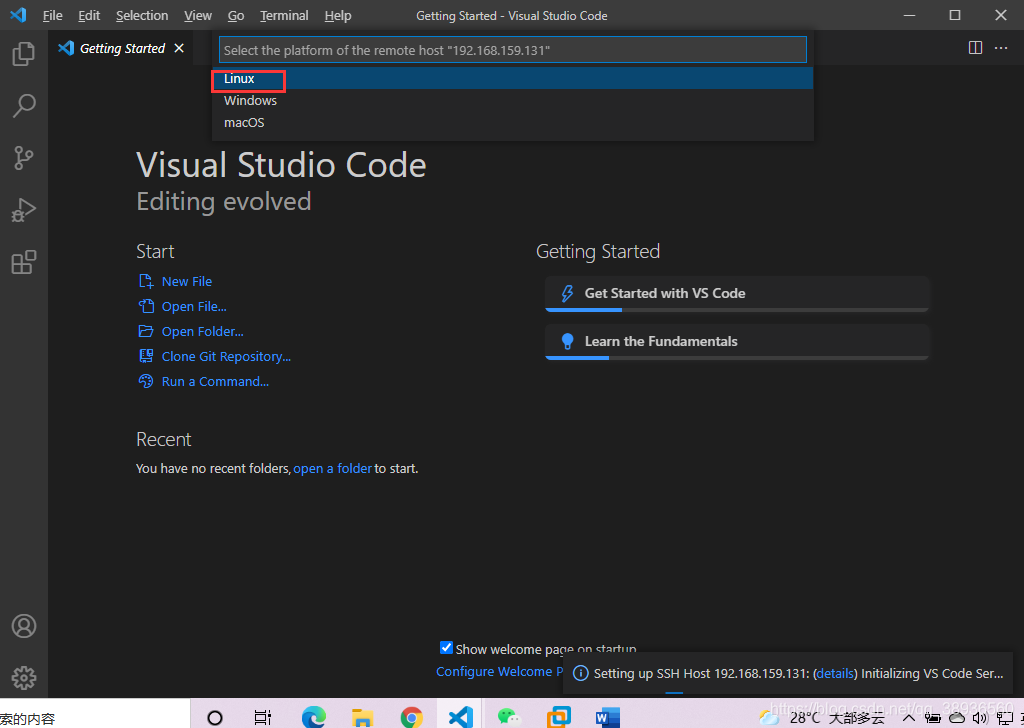
Task: Click the Cortana circle icon on taskbar
Action: tap(215, 718)
